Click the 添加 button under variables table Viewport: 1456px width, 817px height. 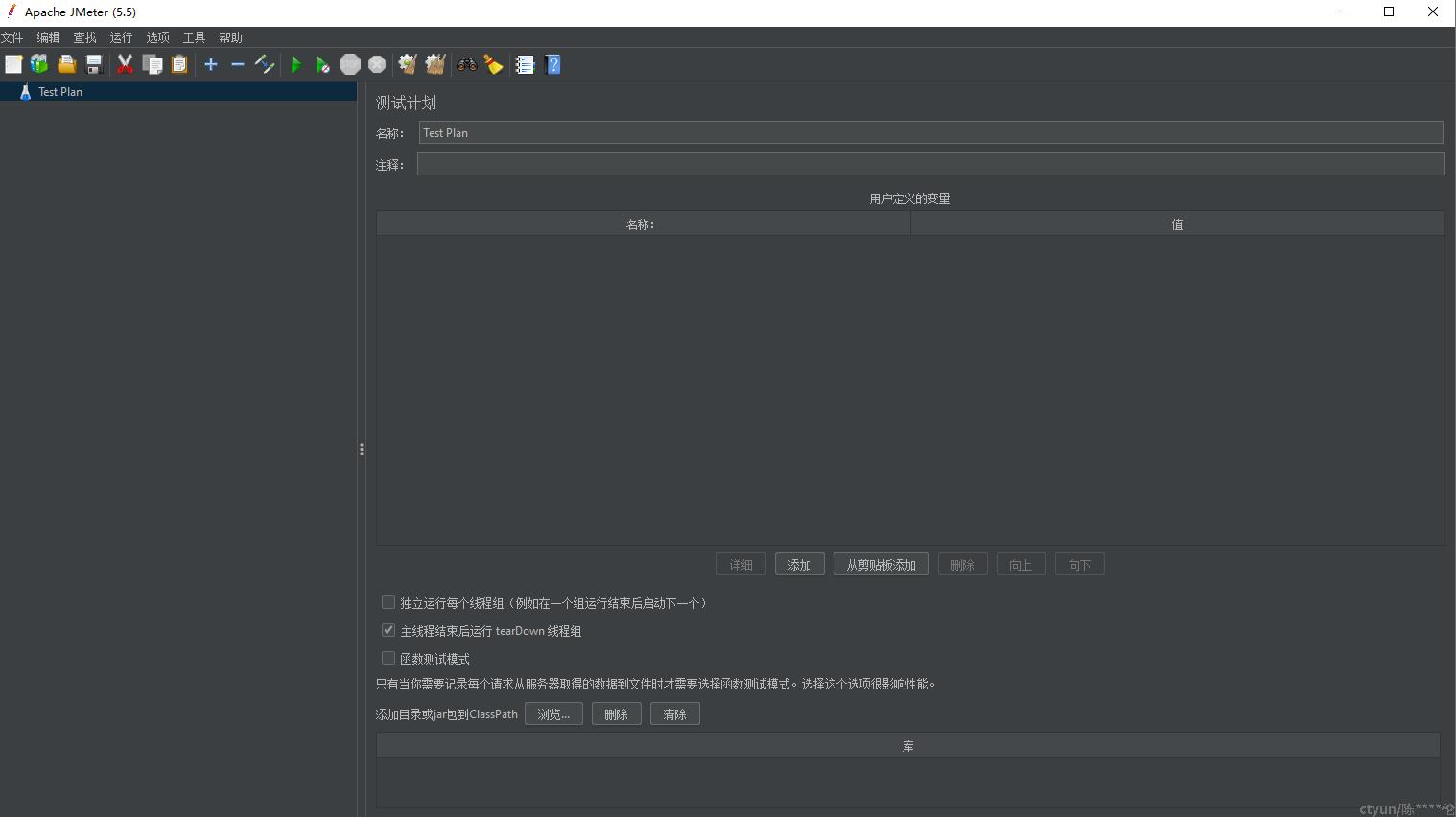pos(800,564)
